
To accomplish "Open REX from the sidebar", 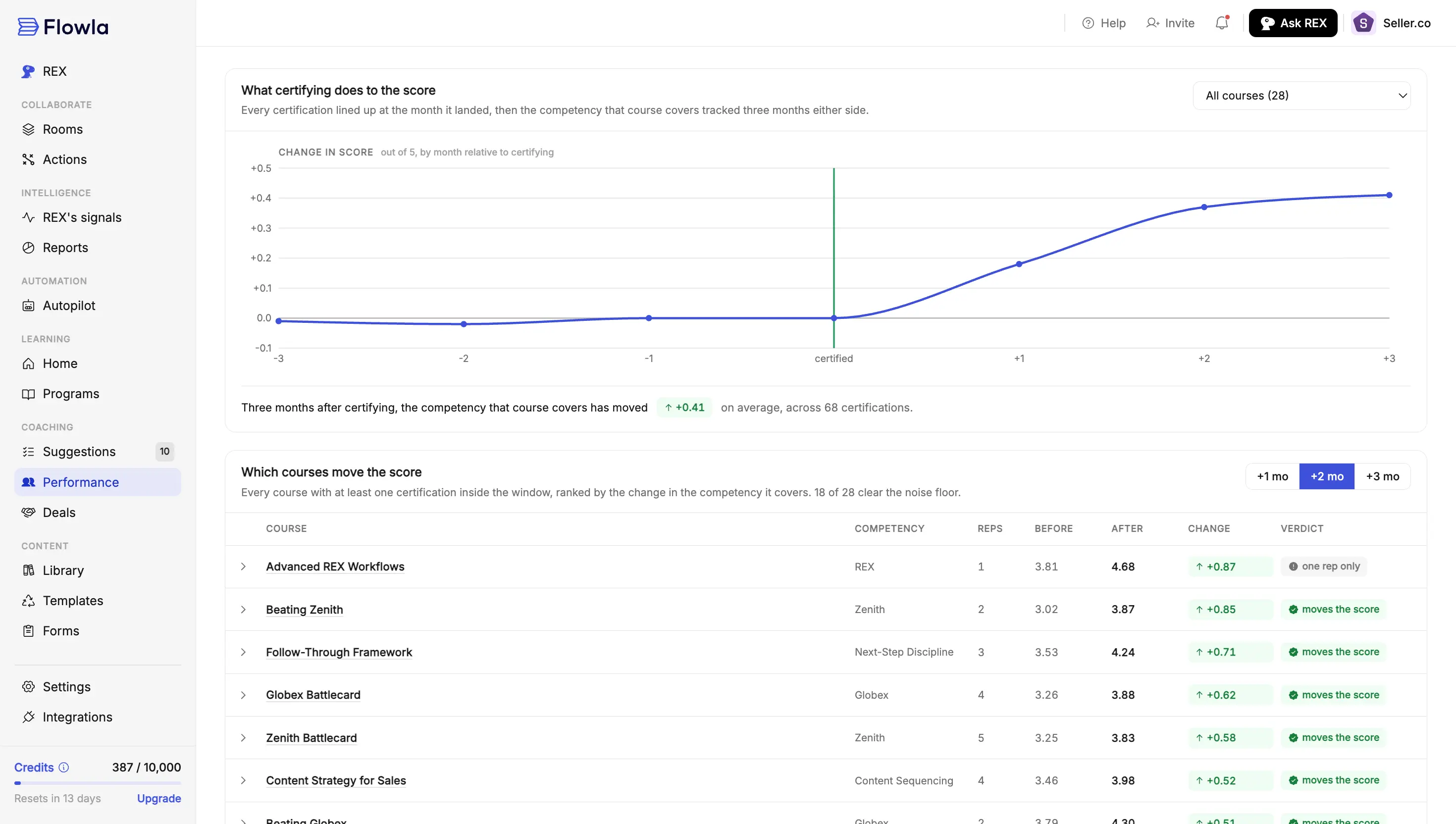I will pos(54,71).
